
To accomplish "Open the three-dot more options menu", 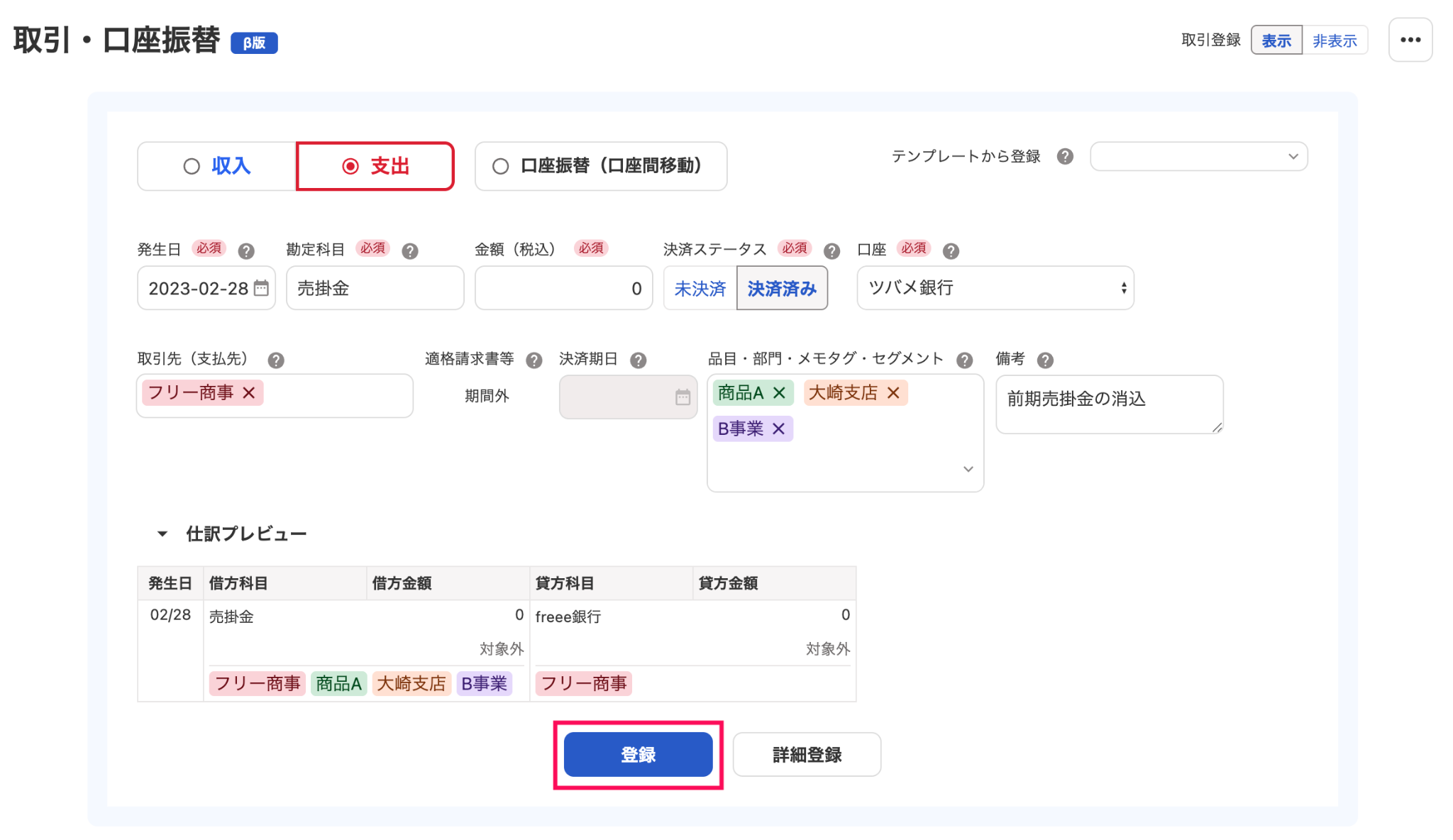I will coord(1410,40).
